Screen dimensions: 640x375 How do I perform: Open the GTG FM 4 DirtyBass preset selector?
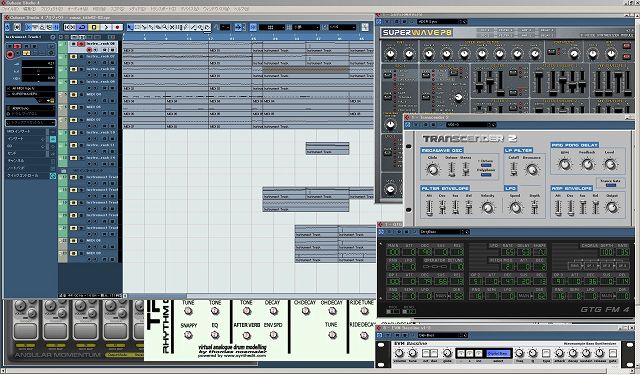point(444,232)
